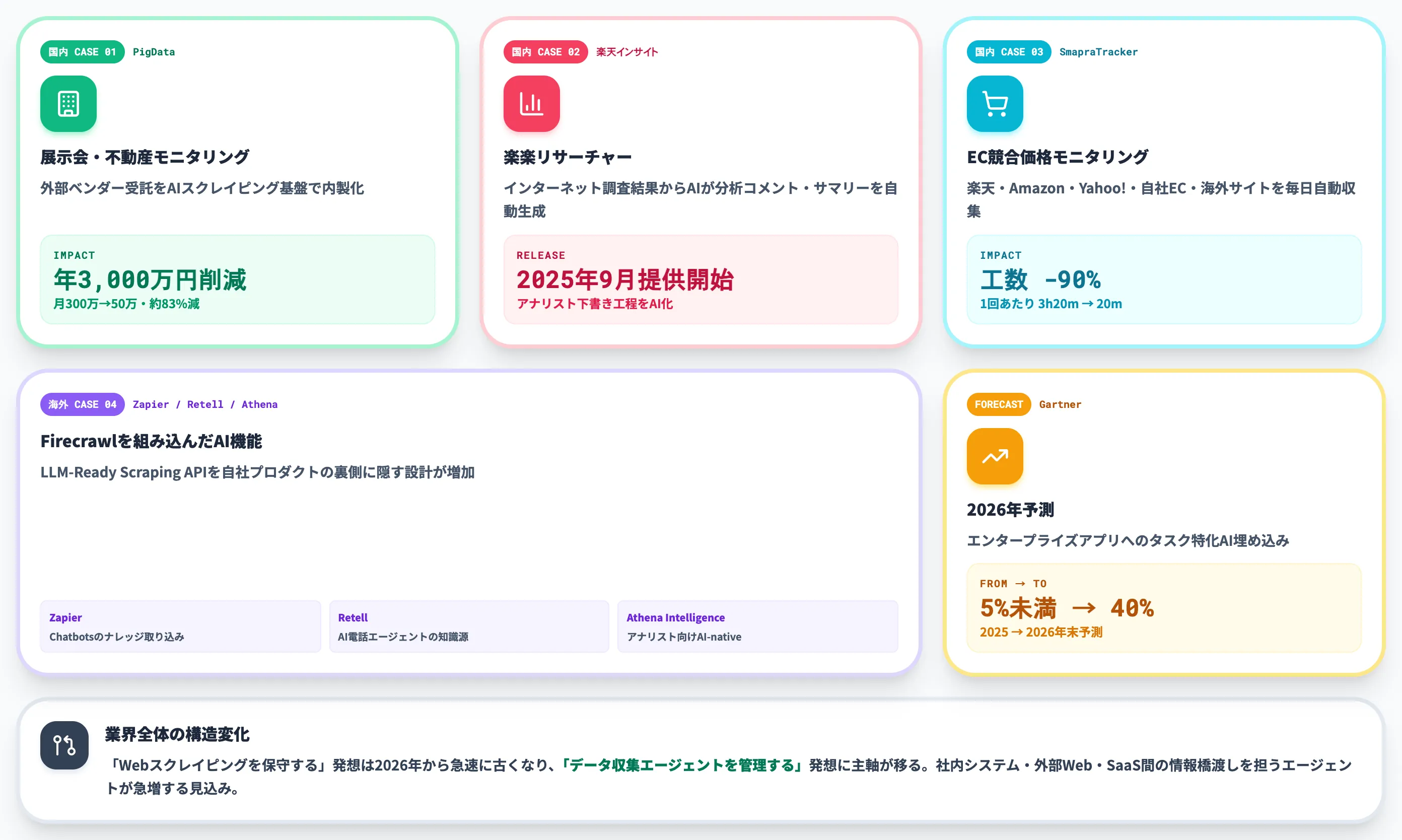This screenshot has height=840, width=1402.
Task: Open the Zapier Chatbots tile
Action: point(181,626)
